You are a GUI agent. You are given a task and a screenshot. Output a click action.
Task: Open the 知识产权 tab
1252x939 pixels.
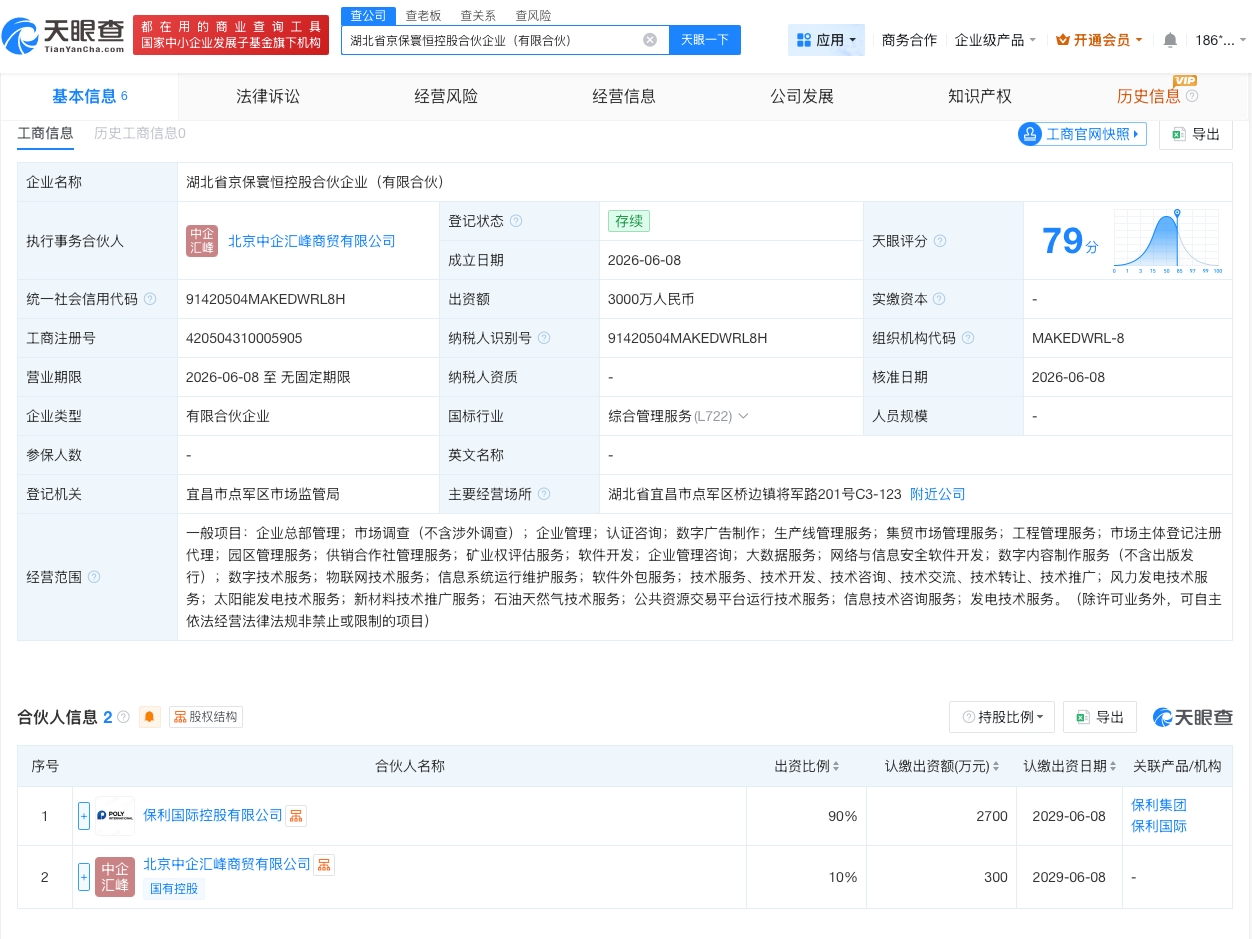[x=980, y=96]
